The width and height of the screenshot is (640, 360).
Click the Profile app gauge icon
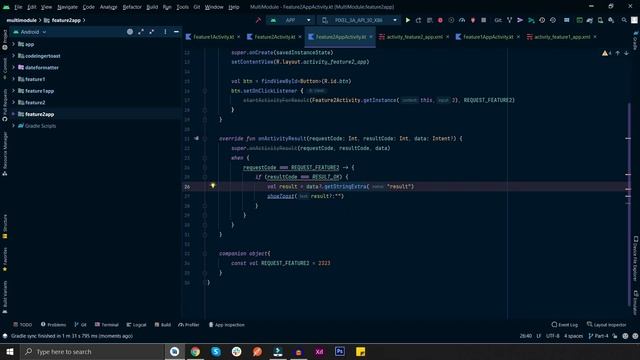coord(462,20)
